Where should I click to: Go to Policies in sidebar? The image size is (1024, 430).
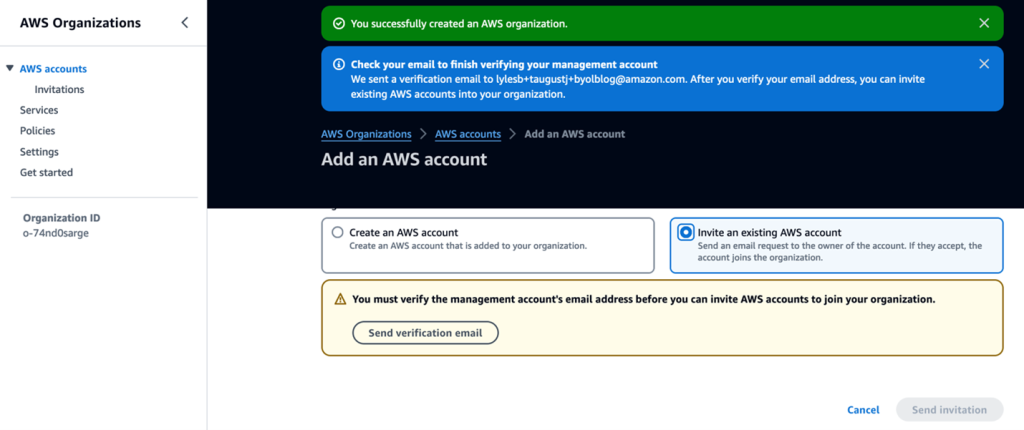point(37,131)
